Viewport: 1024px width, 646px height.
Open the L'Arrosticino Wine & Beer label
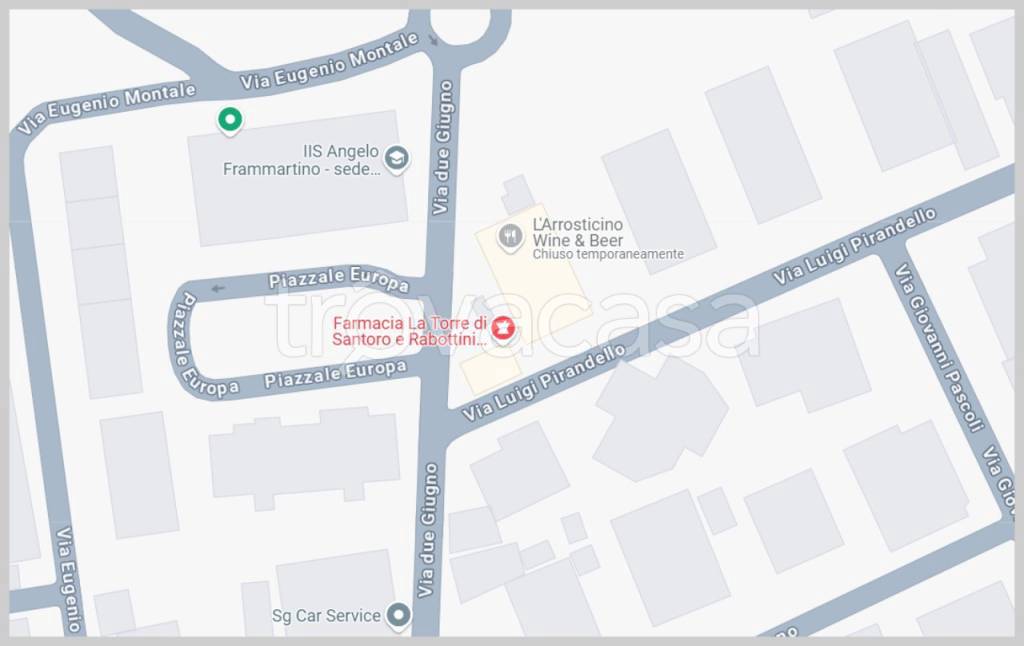coord(578,232)
